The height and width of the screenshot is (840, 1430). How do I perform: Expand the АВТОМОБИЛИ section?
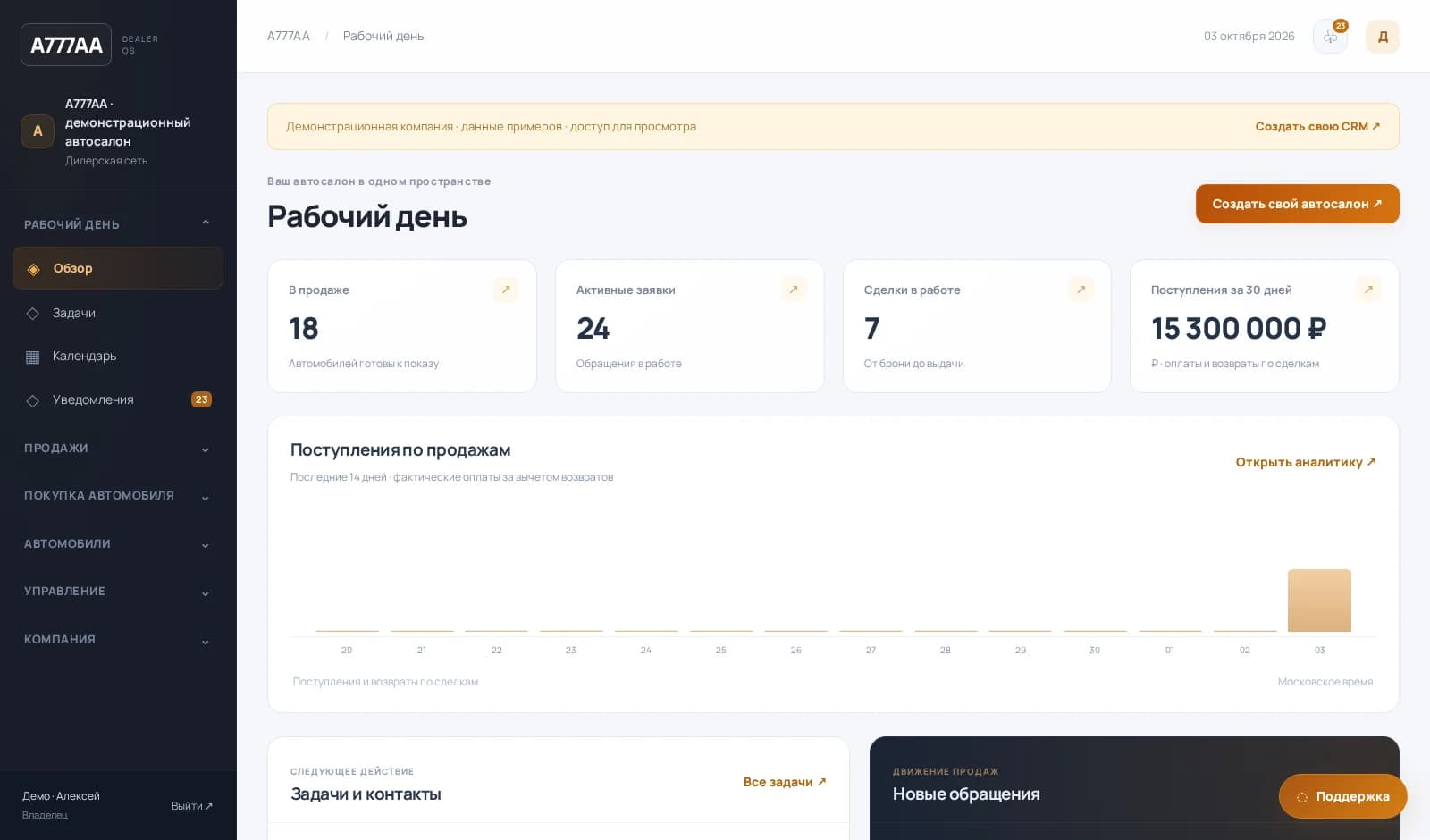[117, 544]
